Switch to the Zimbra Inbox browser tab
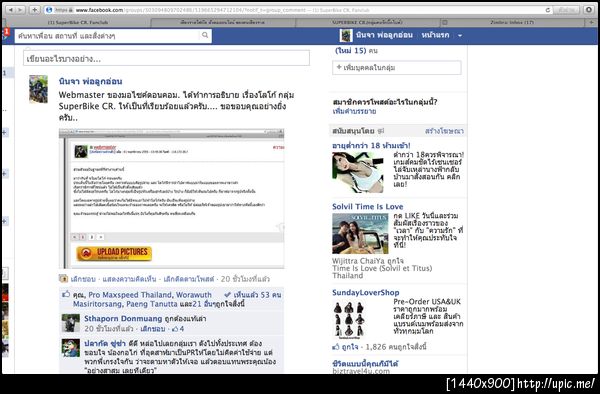 click(513, 23)
